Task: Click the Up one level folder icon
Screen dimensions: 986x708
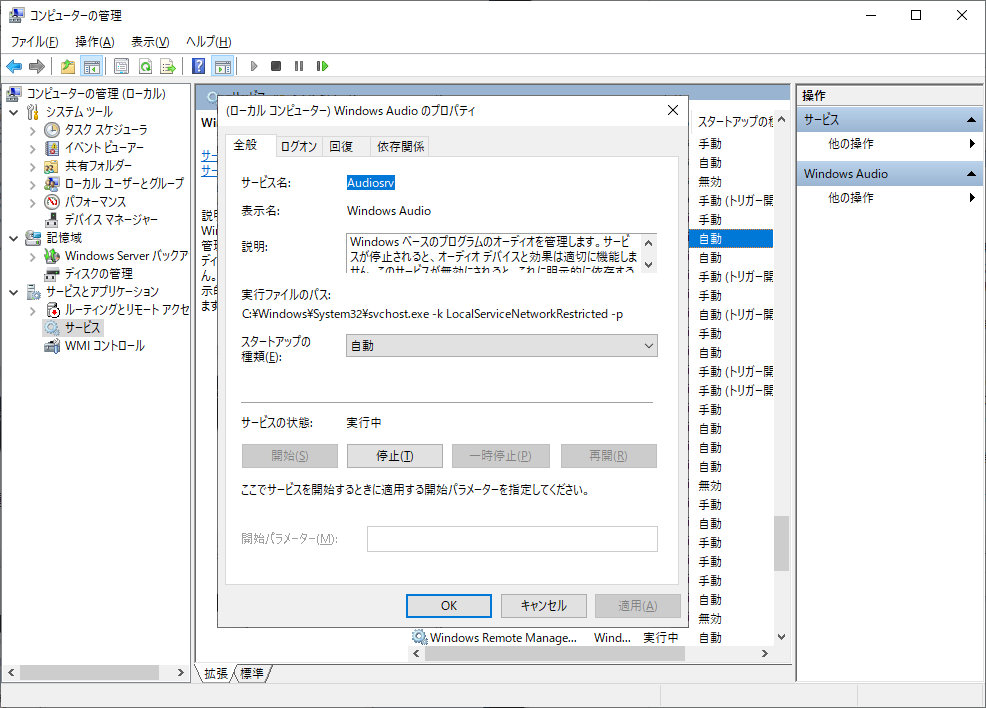Action: 68,66
